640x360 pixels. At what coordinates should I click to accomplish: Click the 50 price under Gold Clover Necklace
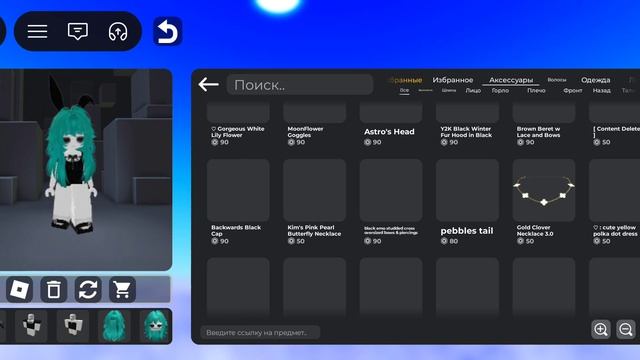pyautogui.click(x=525, y=241)
